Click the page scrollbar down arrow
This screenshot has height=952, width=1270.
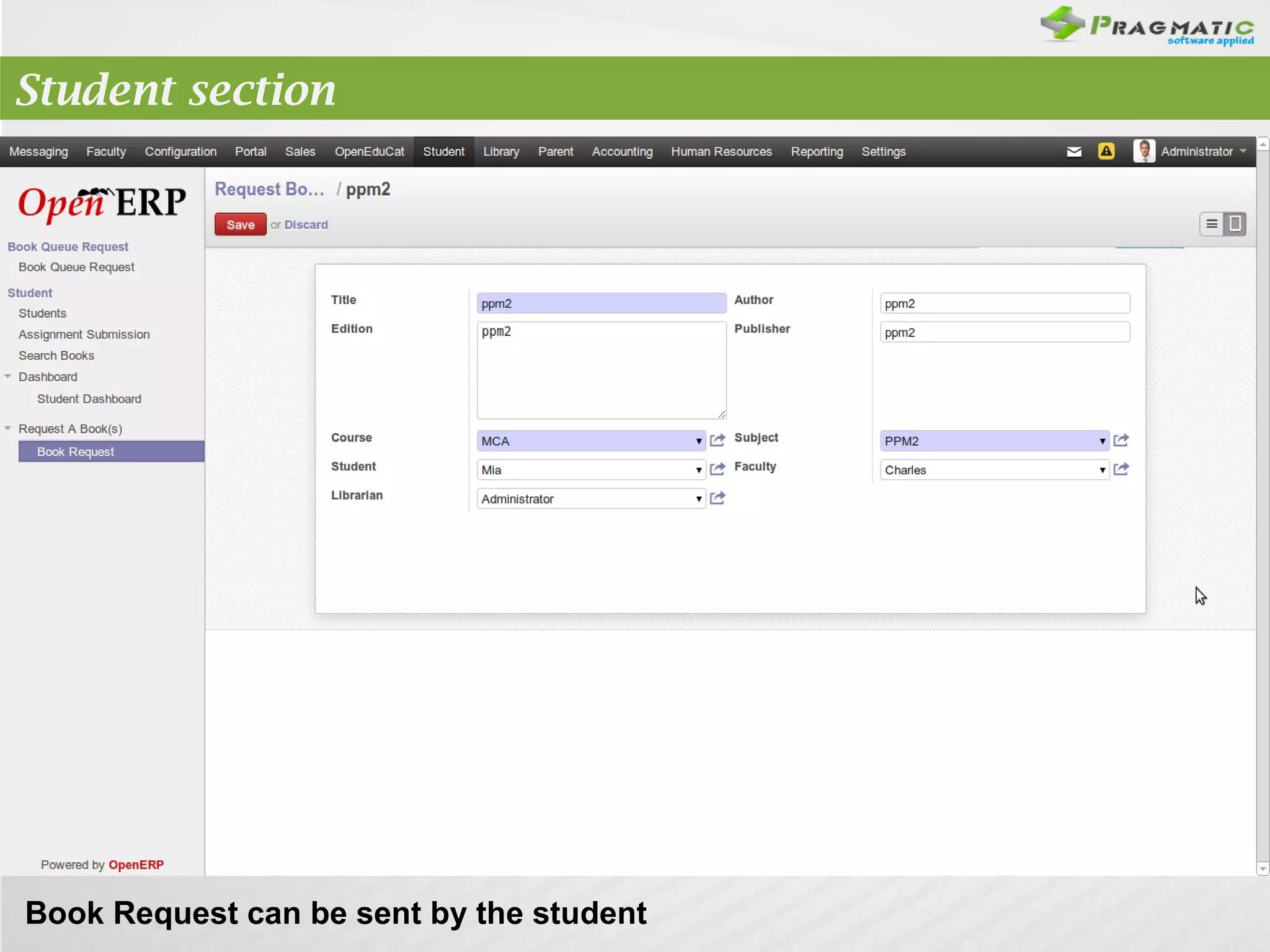(x=1263, y=869)
